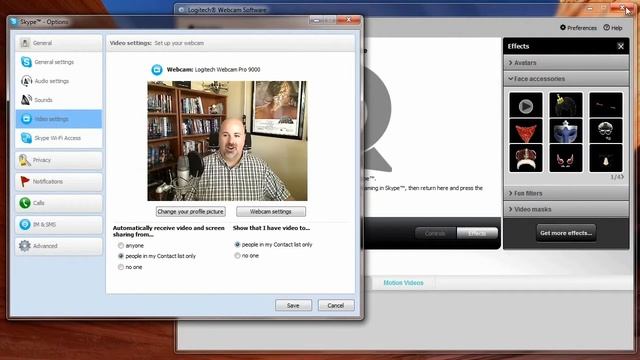Collapse the Face accessories group
640x360 pixels.
(x=566, y=78)
